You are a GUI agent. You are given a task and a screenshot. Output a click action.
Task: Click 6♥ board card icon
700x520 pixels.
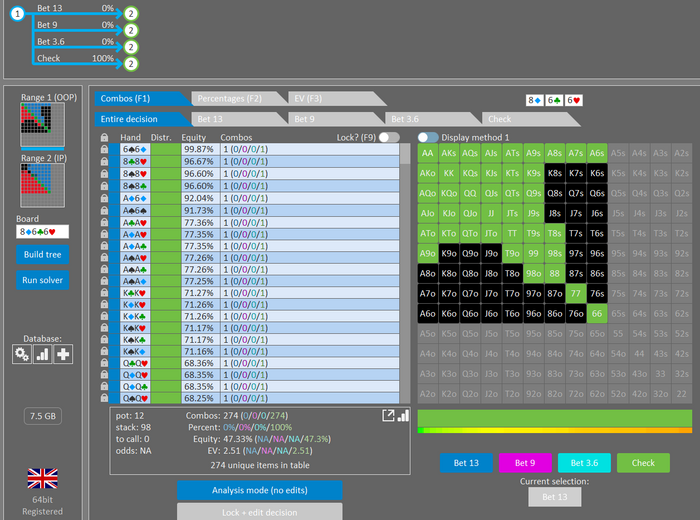coord(573,100)
